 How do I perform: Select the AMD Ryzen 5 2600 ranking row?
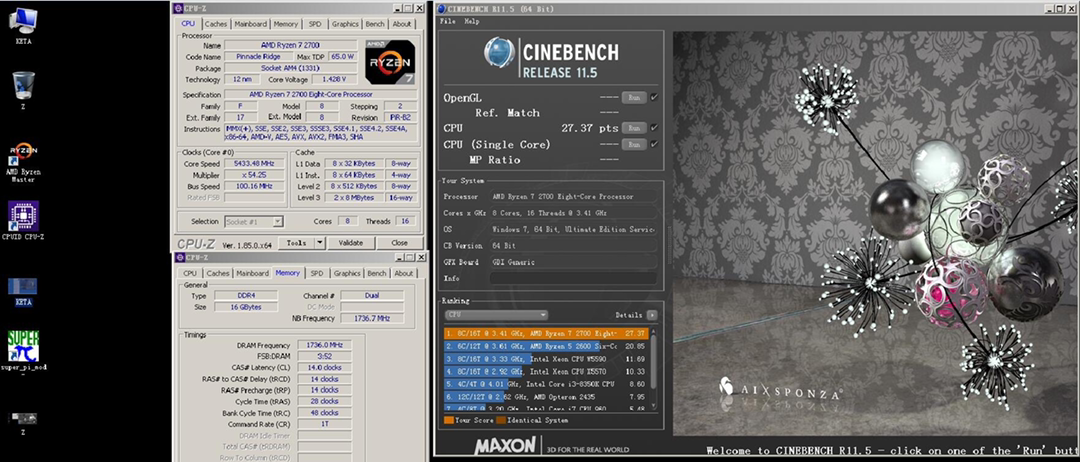(x=548, y=346)
